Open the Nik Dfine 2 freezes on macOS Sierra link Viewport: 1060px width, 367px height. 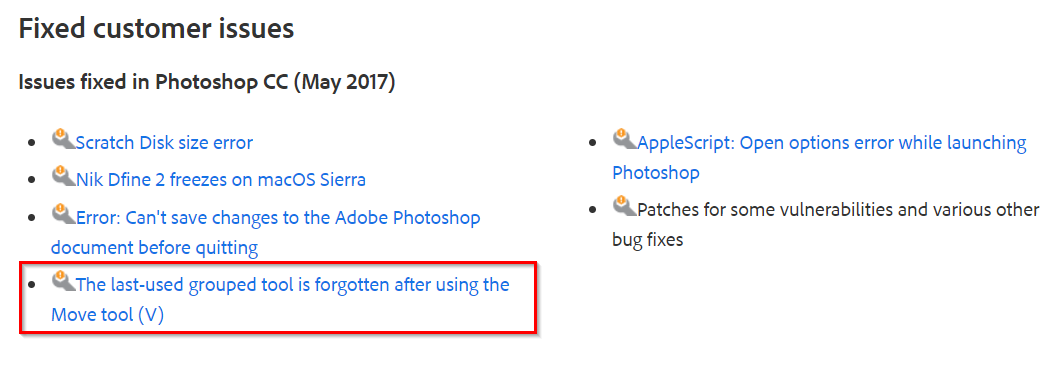click(221, 180)
